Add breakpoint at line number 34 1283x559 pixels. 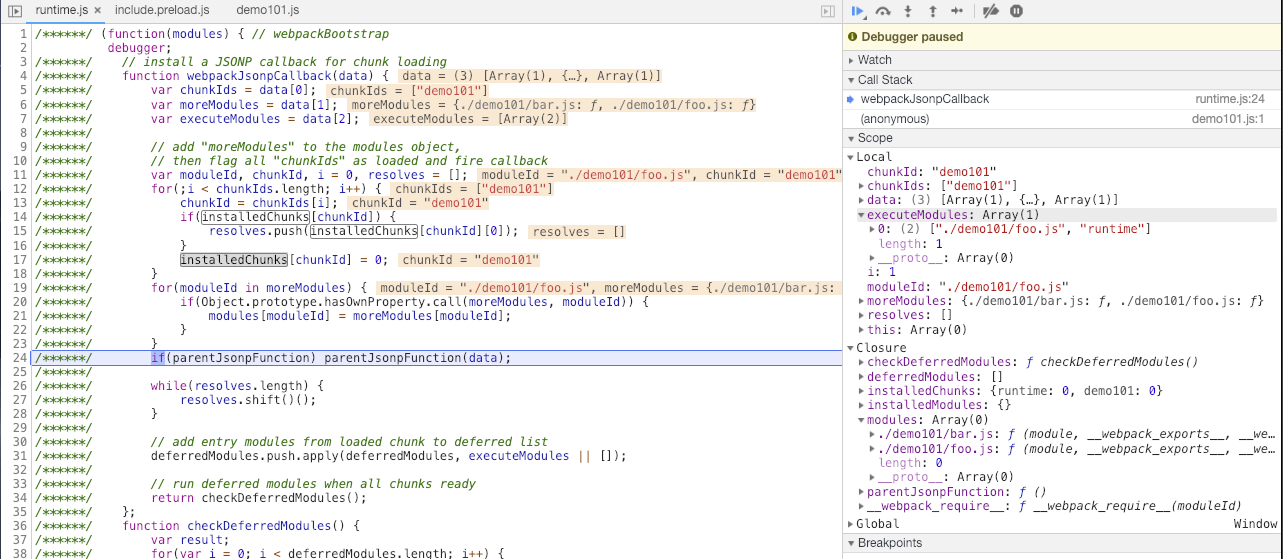[19, 498]
